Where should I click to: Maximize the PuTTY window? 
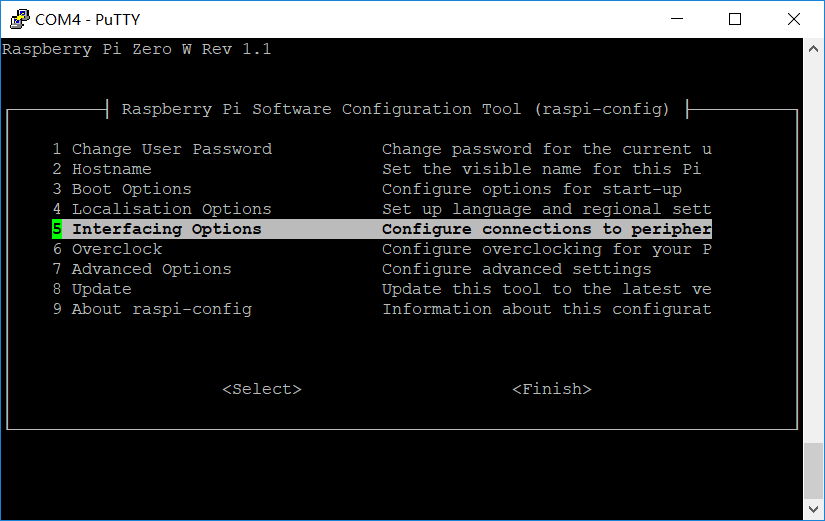tap(735, 19)
